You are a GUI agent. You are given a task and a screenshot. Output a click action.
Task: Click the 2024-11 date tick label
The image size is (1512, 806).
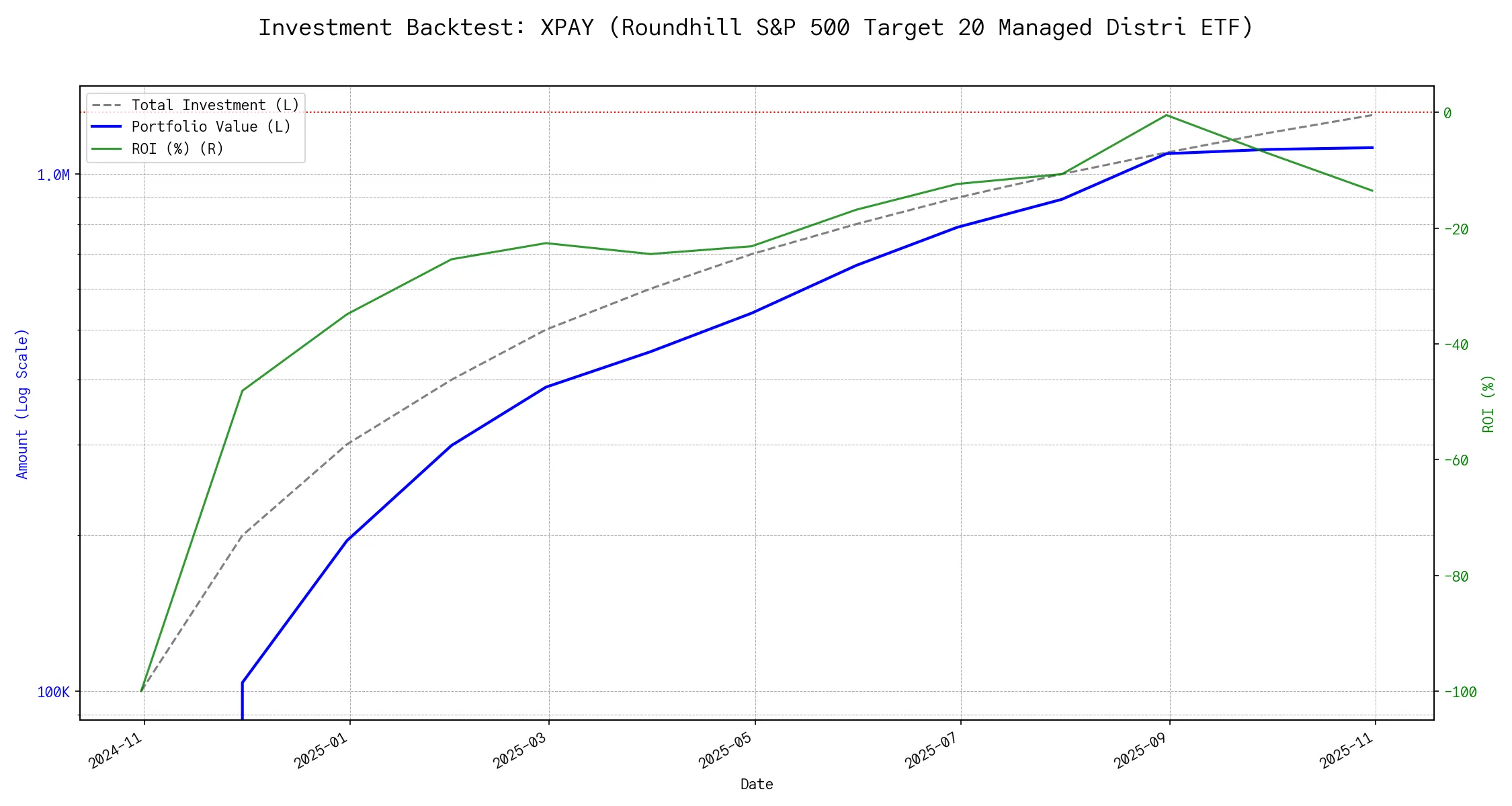(116, 751)
